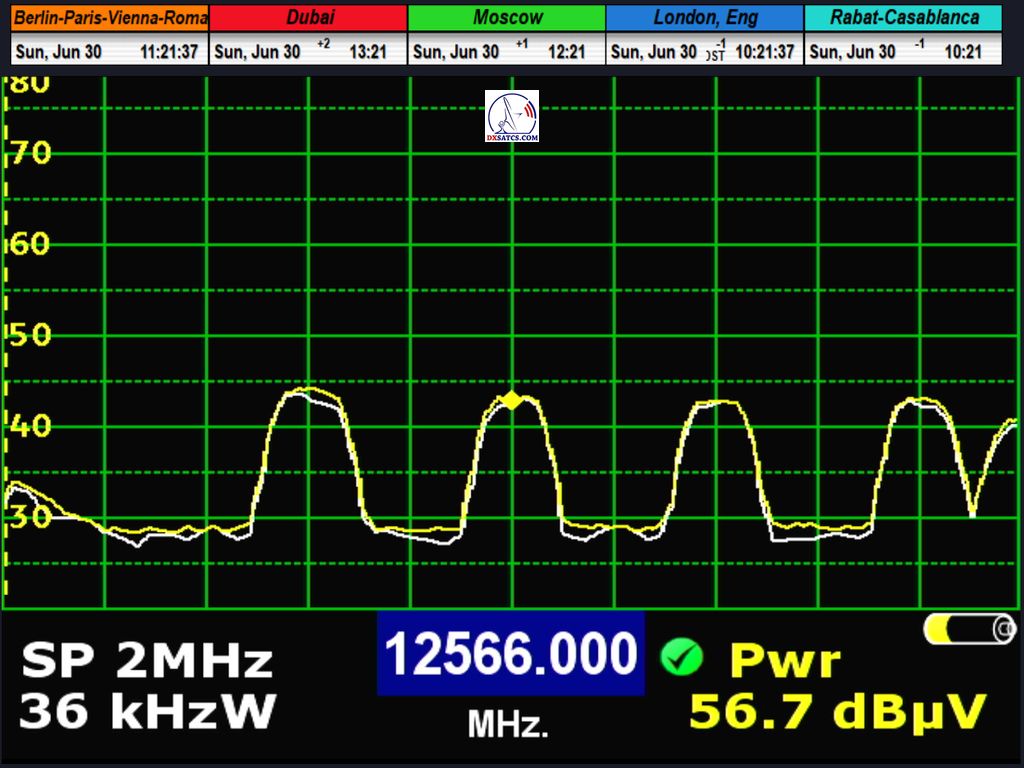
Task: Click the yellow Pwr label
Action: point(785,661)
